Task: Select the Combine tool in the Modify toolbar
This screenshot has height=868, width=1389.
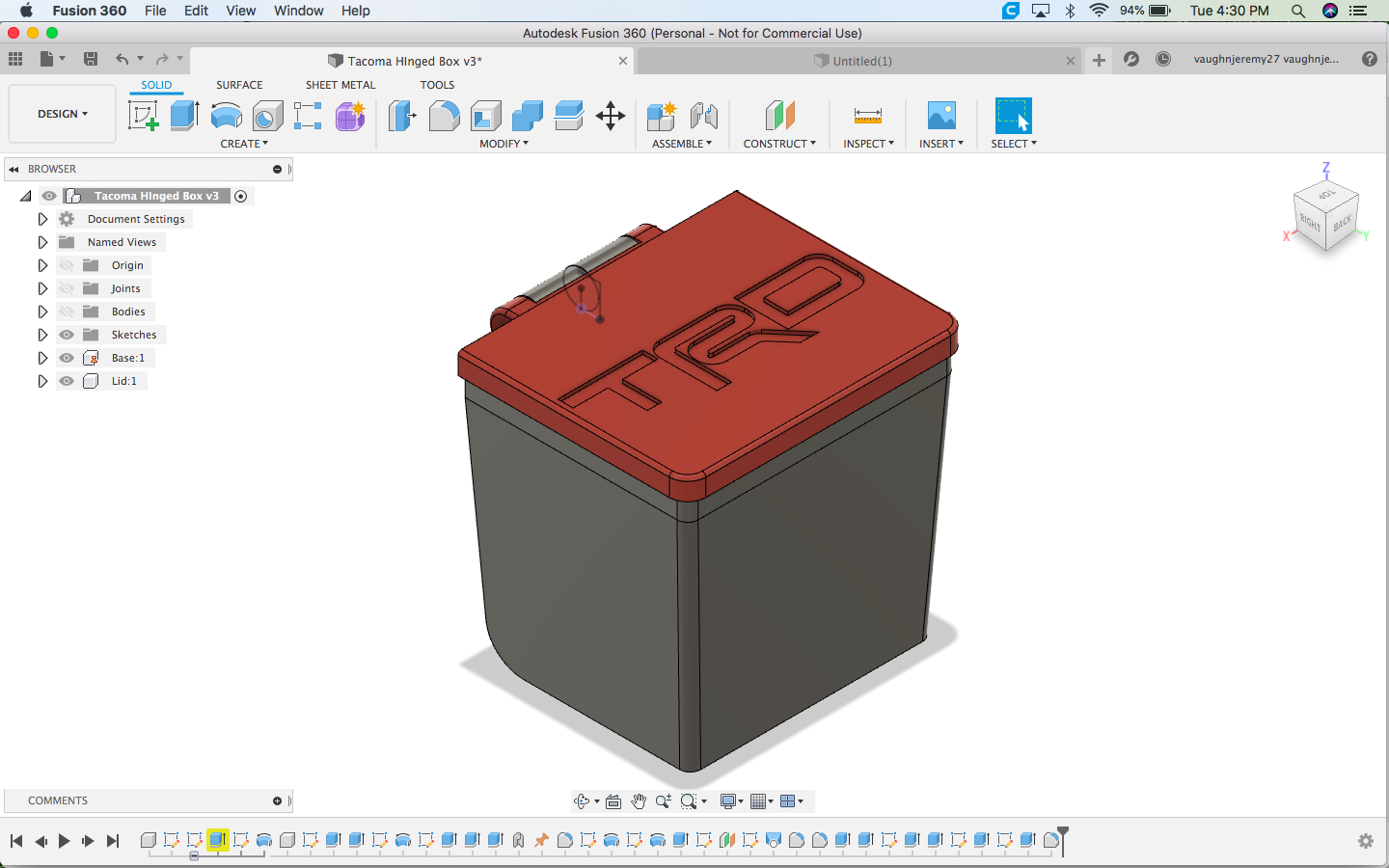Action: pos(527,117)
